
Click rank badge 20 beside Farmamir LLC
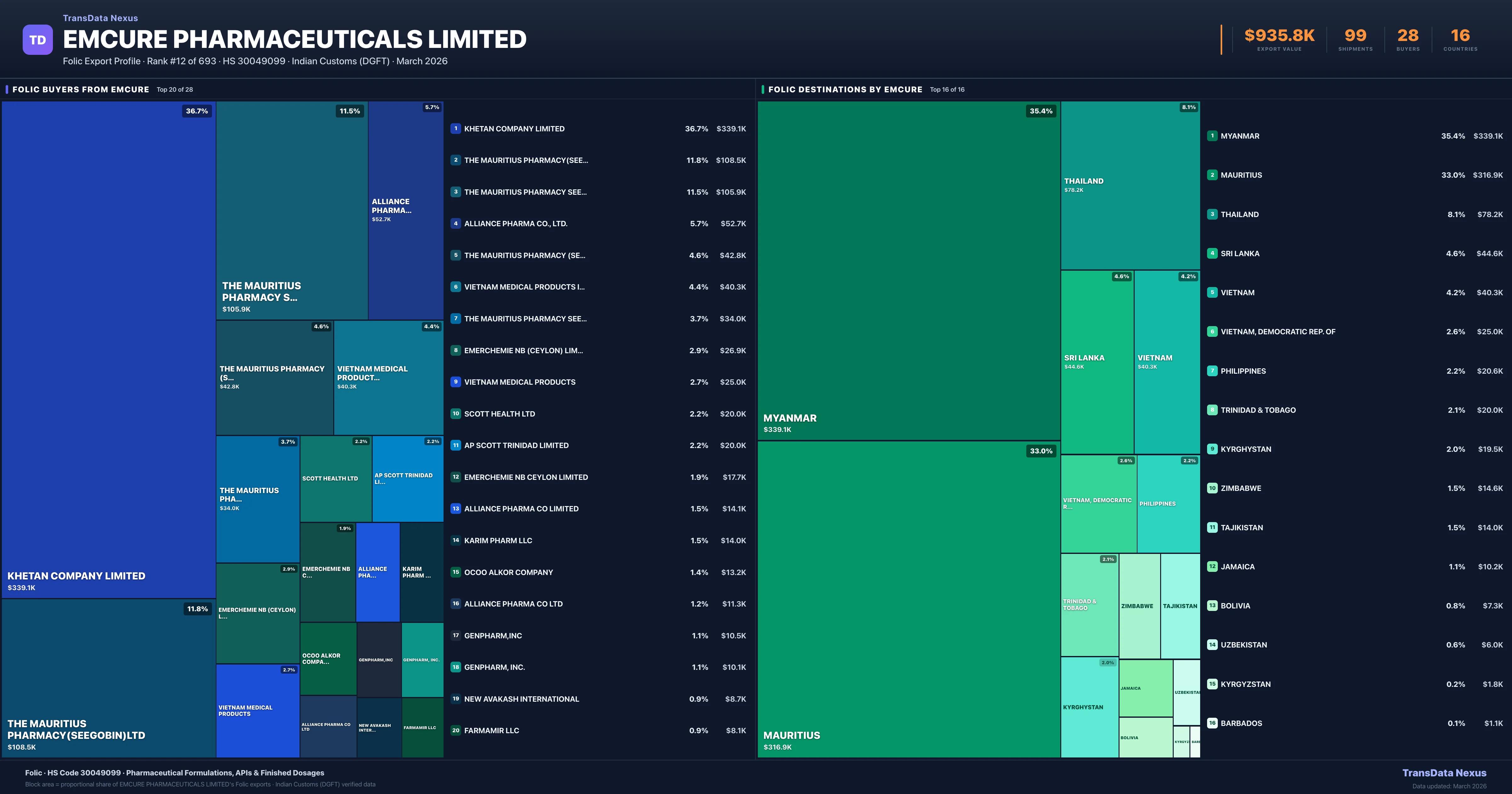[x=455, y=731]
